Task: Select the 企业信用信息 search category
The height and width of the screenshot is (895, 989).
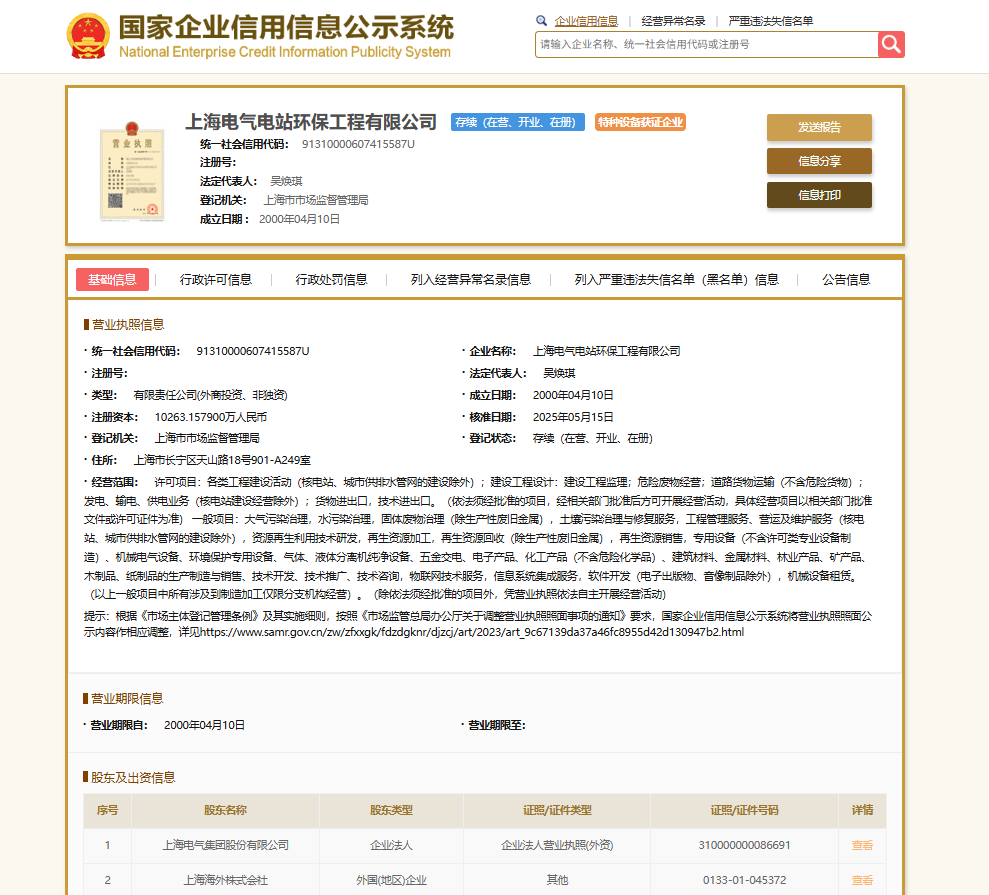Action: coord(586,21)
